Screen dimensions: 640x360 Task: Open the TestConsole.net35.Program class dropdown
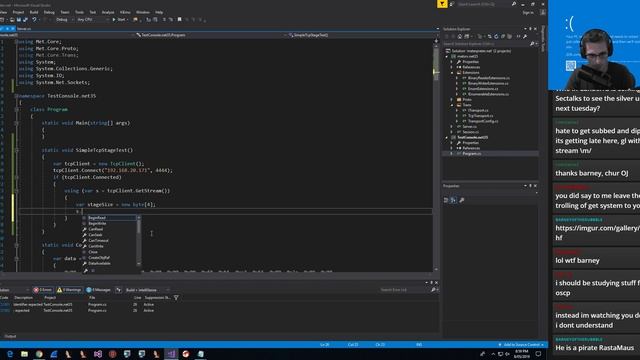[210, 35]
